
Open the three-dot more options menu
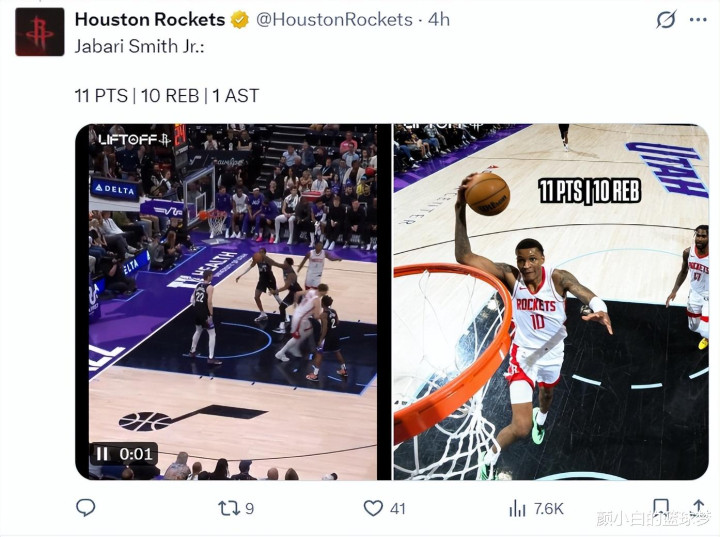pos(698,20)
